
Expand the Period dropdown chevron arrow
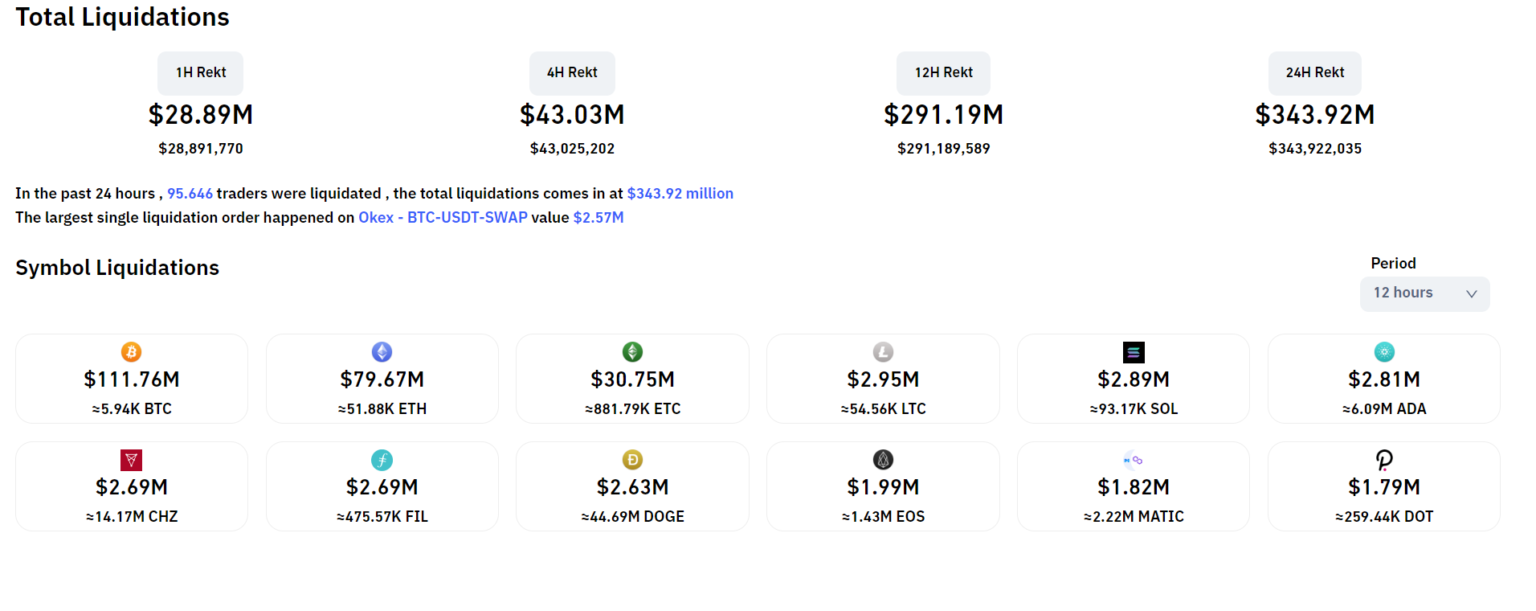click(x=1471, y=294)
